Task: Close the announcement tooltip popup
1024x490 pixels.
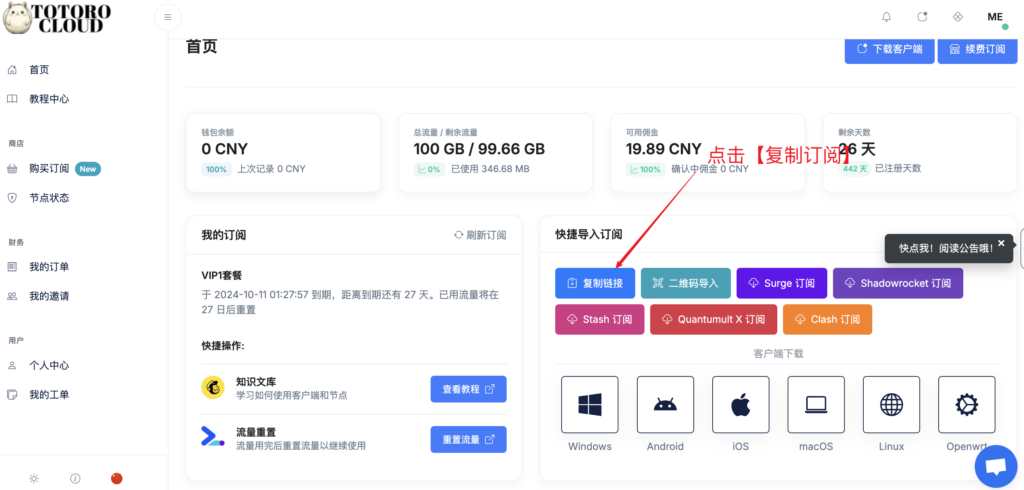Action: (1001, 243)
